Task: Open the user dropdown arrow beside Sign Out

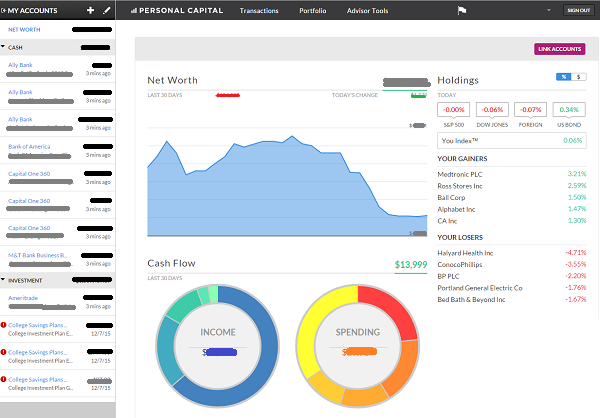Action: pyautogui.click(x=549, y=10)
